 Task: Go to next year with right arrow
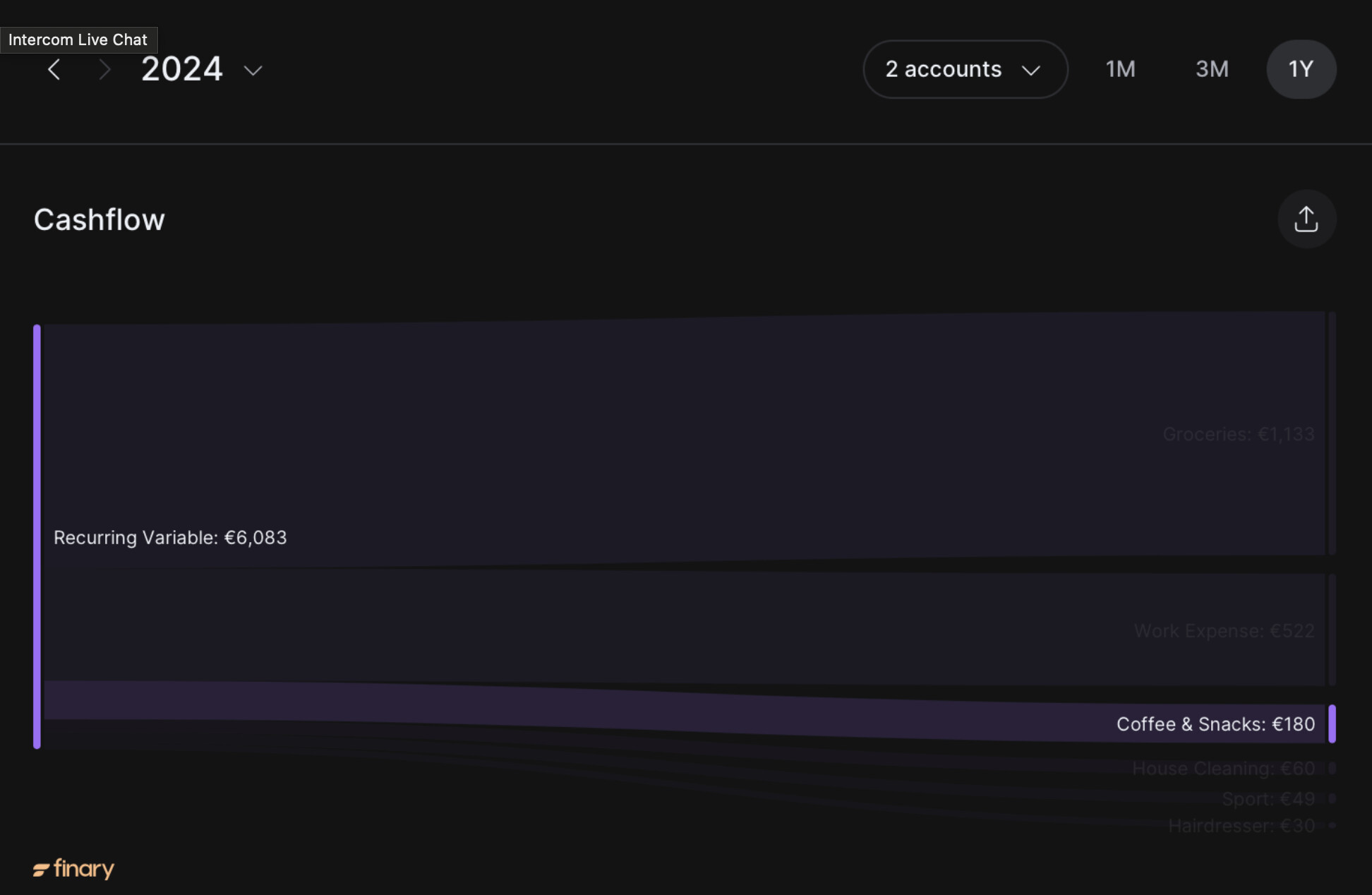(104, 70)
